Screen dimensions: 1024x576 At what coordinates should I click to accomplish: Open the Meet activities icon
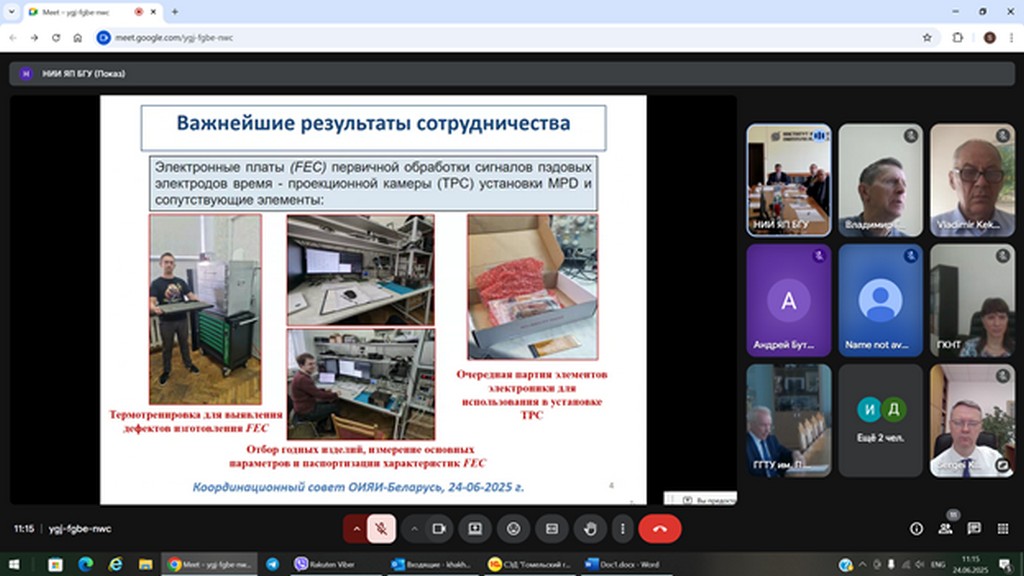1001,528
